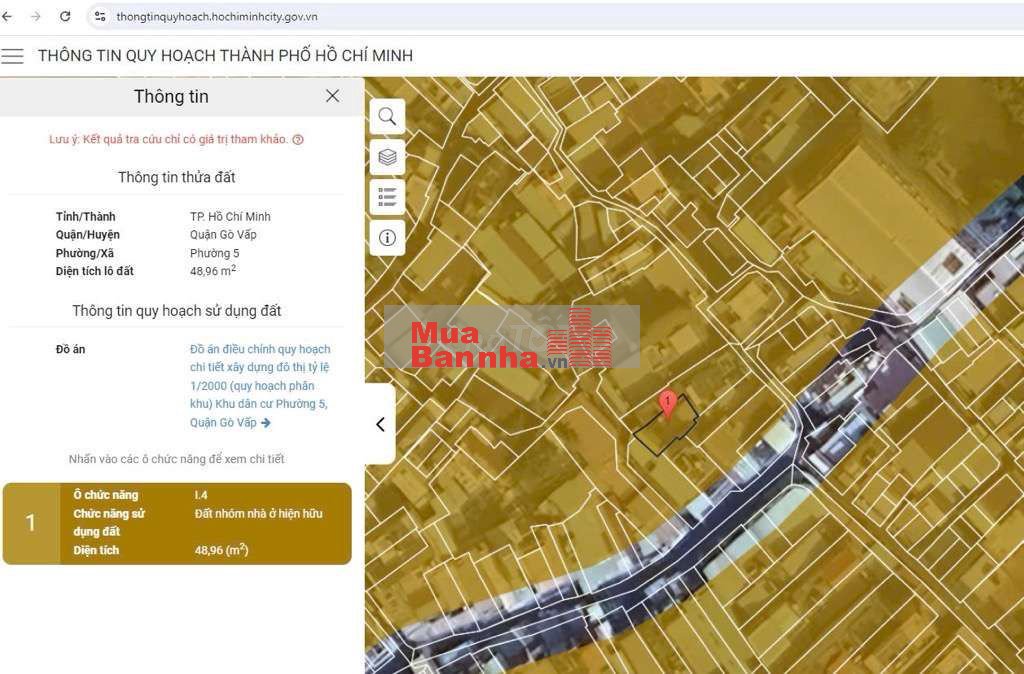Open the map search tool
Viewport: 1024px width, 674px height.
point(387,117)
